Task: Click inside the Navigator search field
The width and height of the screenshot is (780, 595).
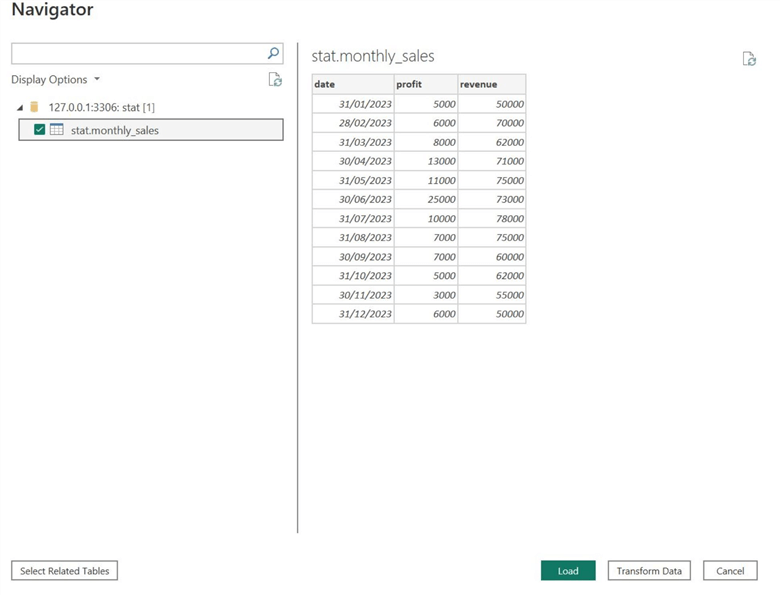Action: [x=138, y=54]
